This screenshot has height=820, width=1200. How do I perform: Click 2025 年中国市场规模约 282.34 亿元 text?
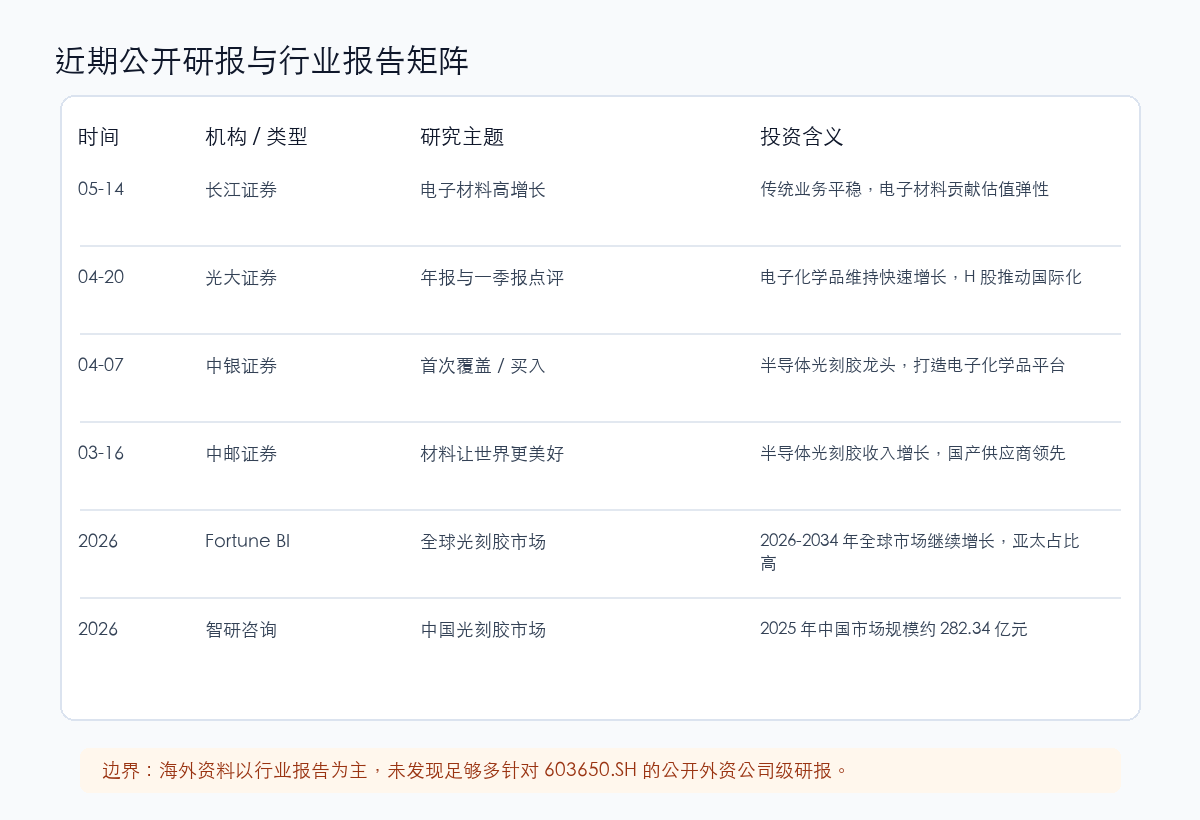coord(894,629)
